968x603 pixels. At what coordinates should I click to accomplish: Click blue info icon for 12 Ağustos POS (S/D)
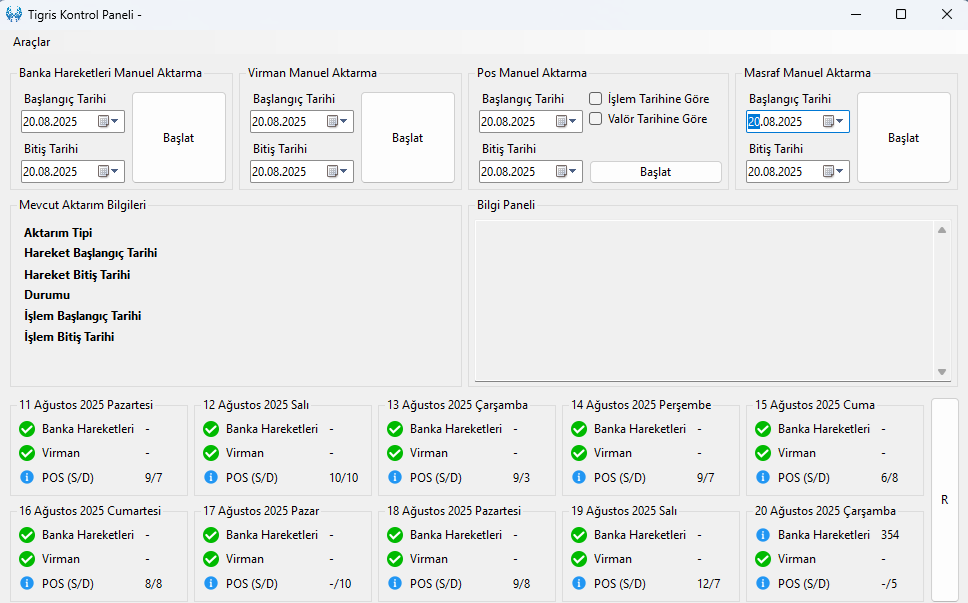pos(211,478)
